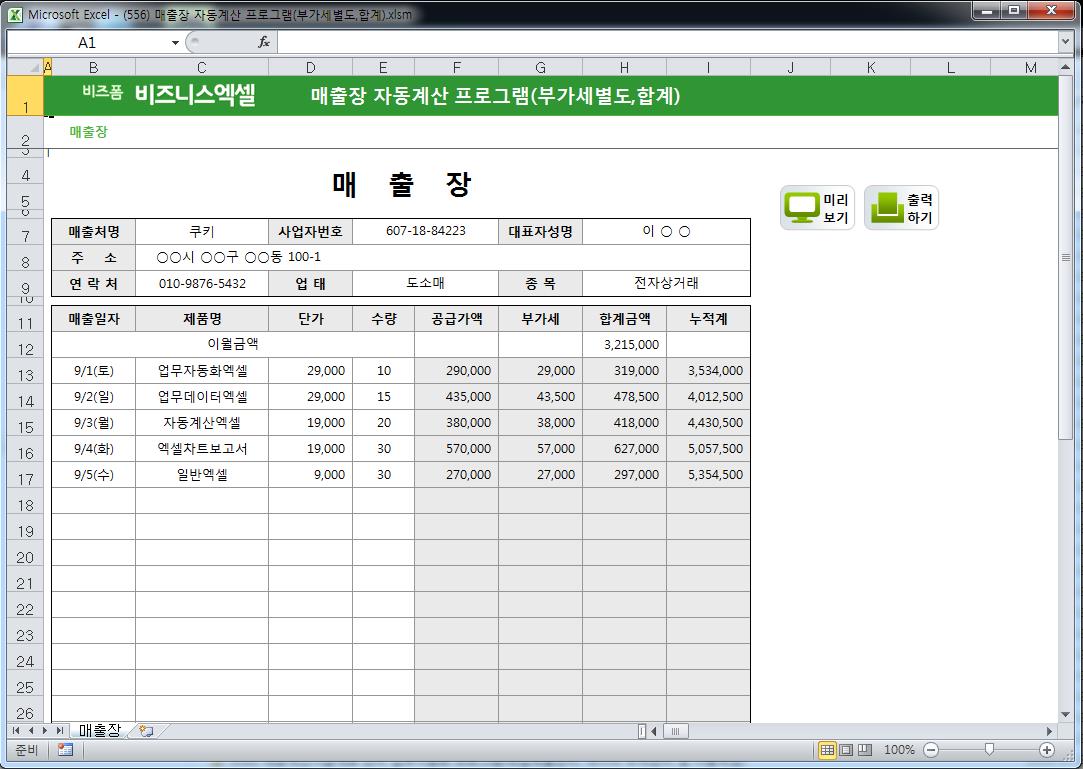Click the 미리보기 print preview button
1083x769 pixels.
[x=817, y=208]
